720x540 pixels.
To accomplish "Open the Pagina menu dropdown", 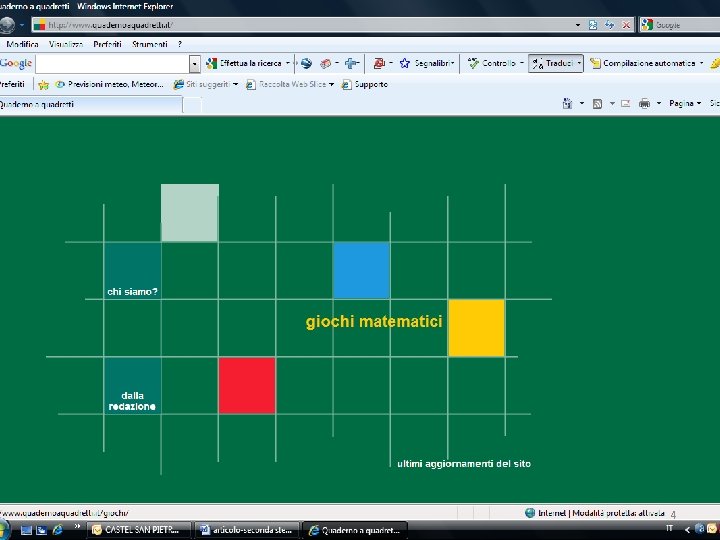I will [x=685, y=104].
